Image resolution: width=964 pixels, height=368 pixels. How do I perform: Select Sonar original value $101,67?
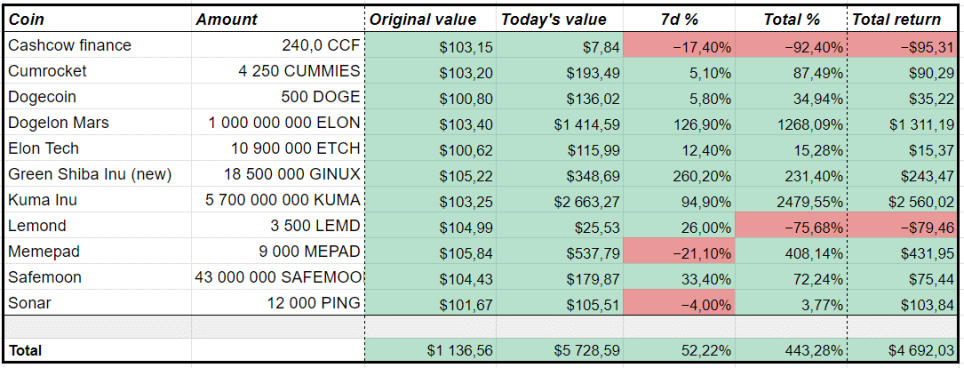click(430, 303)
